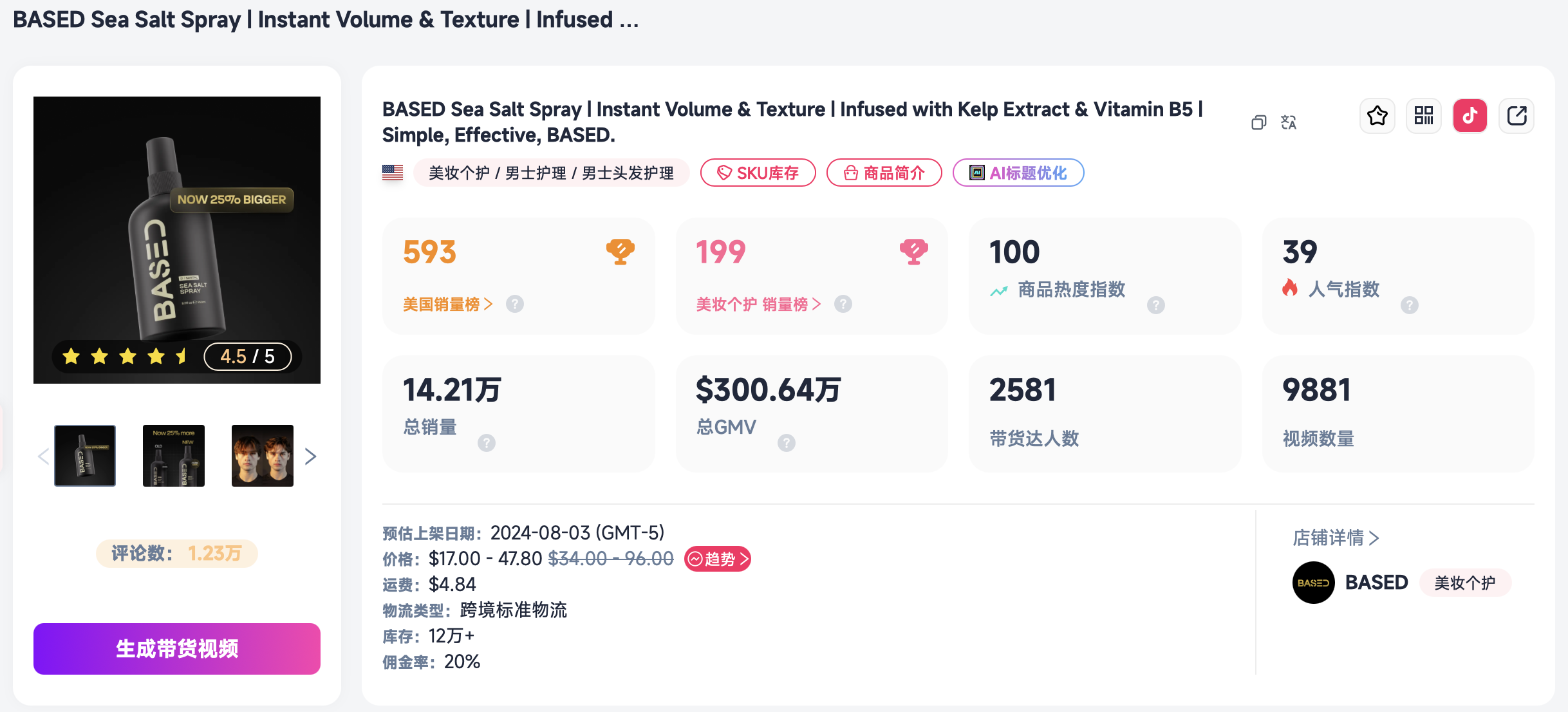Click the AI标题优化 button
The width and height of the screenshot is (1568, 712).
(1018, 173)
